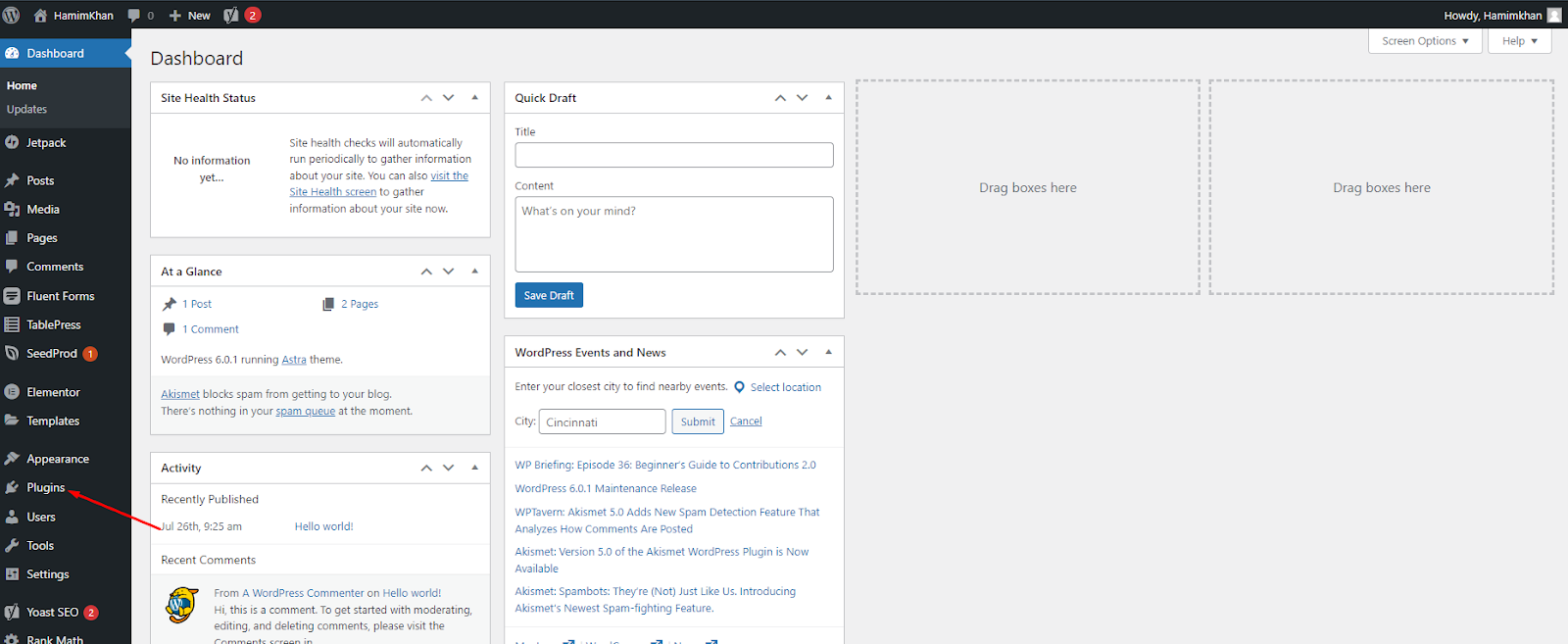Click the 2 Pages link
Screen dimensions: 1568x644
[360, 304]
